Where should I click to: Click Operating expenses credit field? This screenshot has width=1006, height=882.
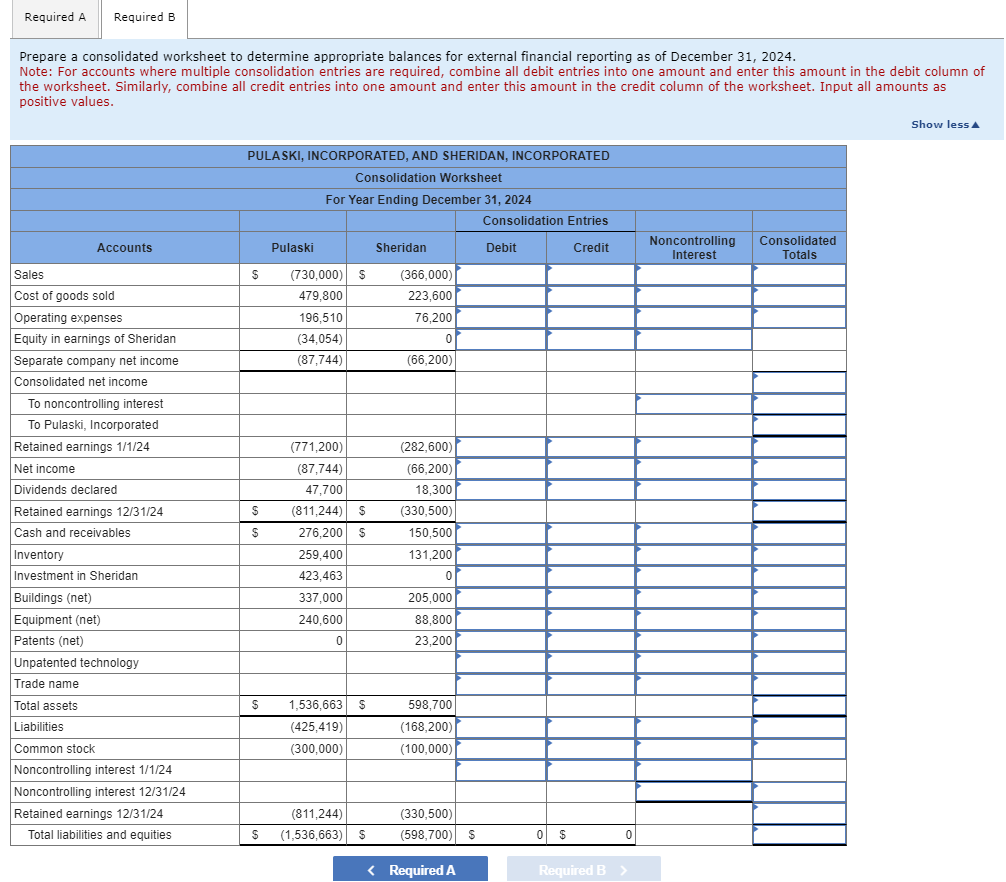pyautogui.click(x=591, y=318)
